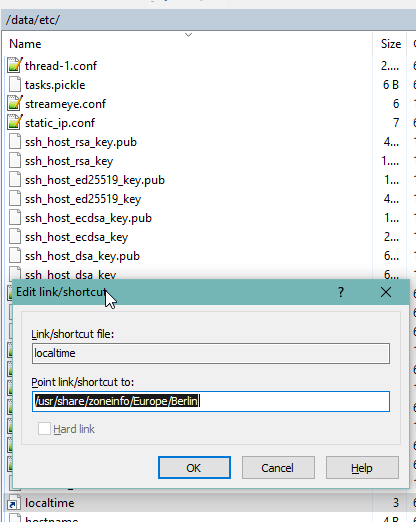Screen dimensions: 416x522
Task: Open Help for the link dialog
Action: pyautogui.click(x=362, y=468)
